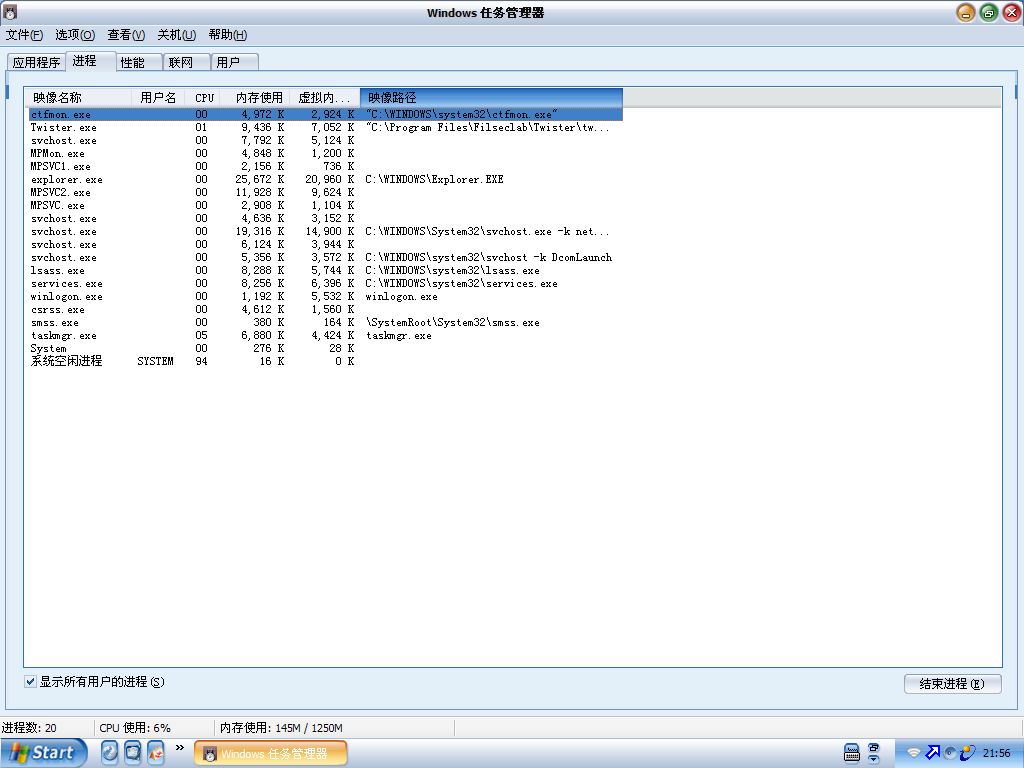Image resolution: width=1024 pixels, height=768 pixels.
Task: Click the orange orb tray icon
Action: 967,752
